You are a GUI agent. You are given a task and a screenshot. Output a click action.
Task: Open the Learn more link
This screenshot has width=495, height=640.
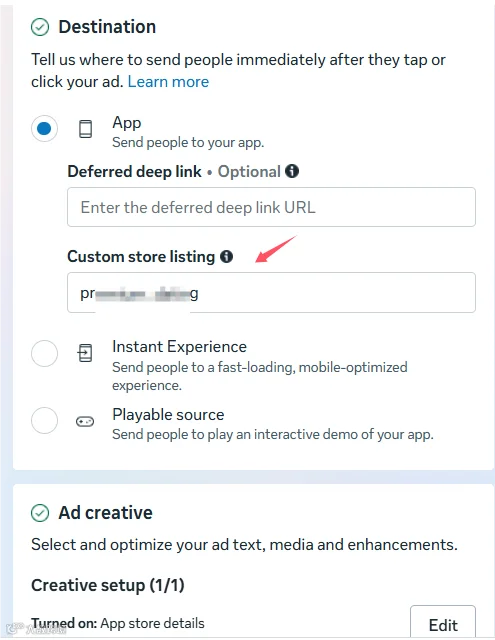coord(168,82)
